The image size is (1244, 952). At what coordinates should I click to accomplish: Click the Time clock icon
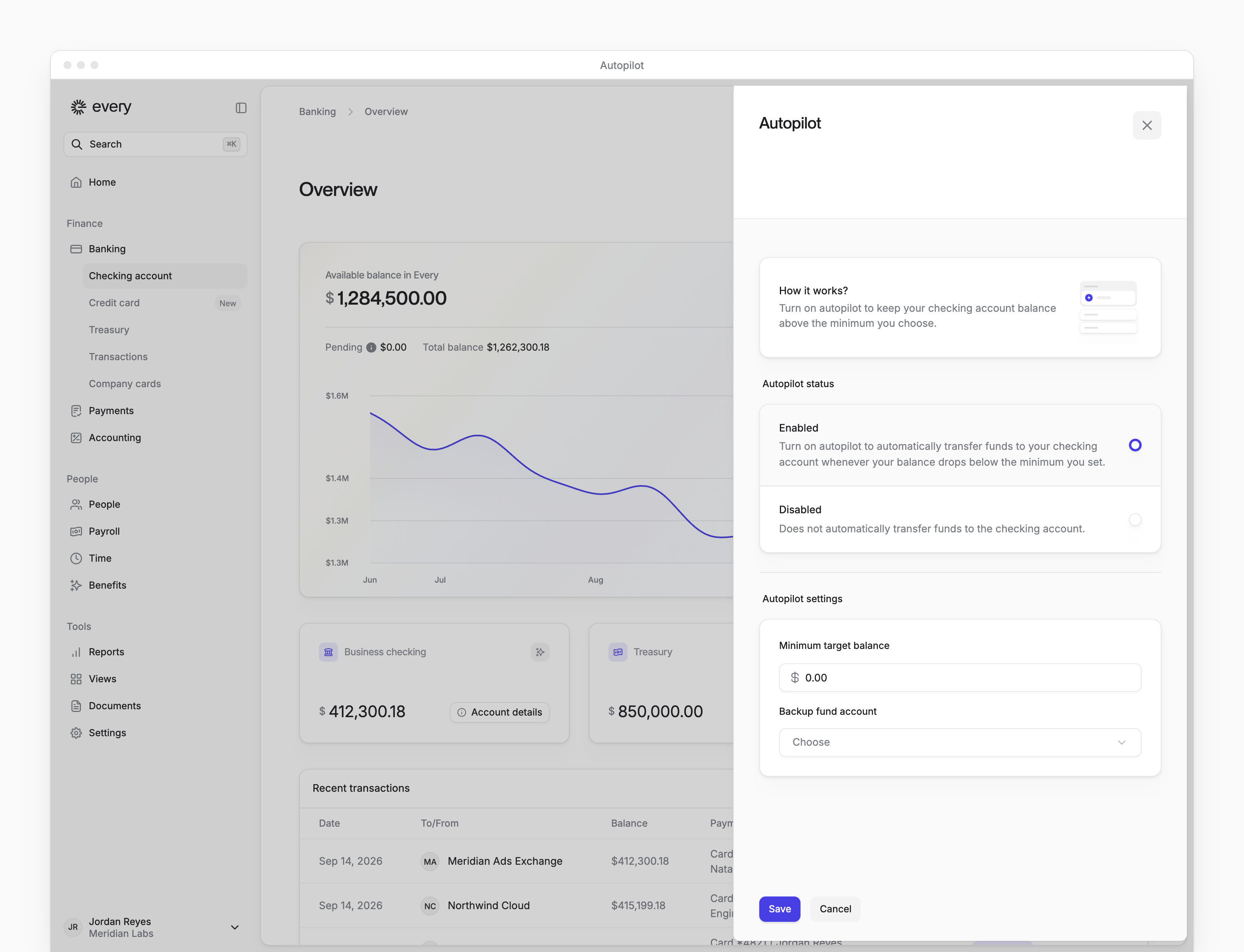click(x=76, y=558)
